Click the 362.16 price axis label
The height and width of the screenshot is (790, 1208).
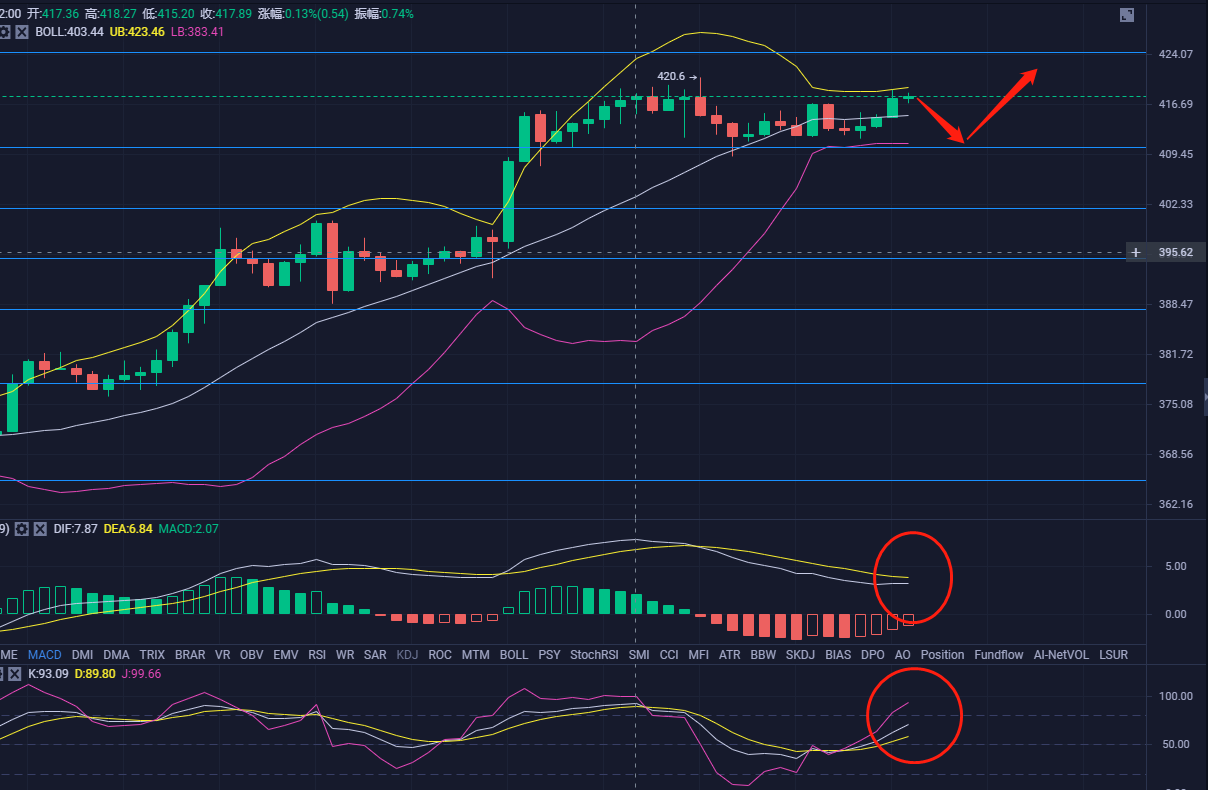pyautogui.click(x=1175, y=504)
